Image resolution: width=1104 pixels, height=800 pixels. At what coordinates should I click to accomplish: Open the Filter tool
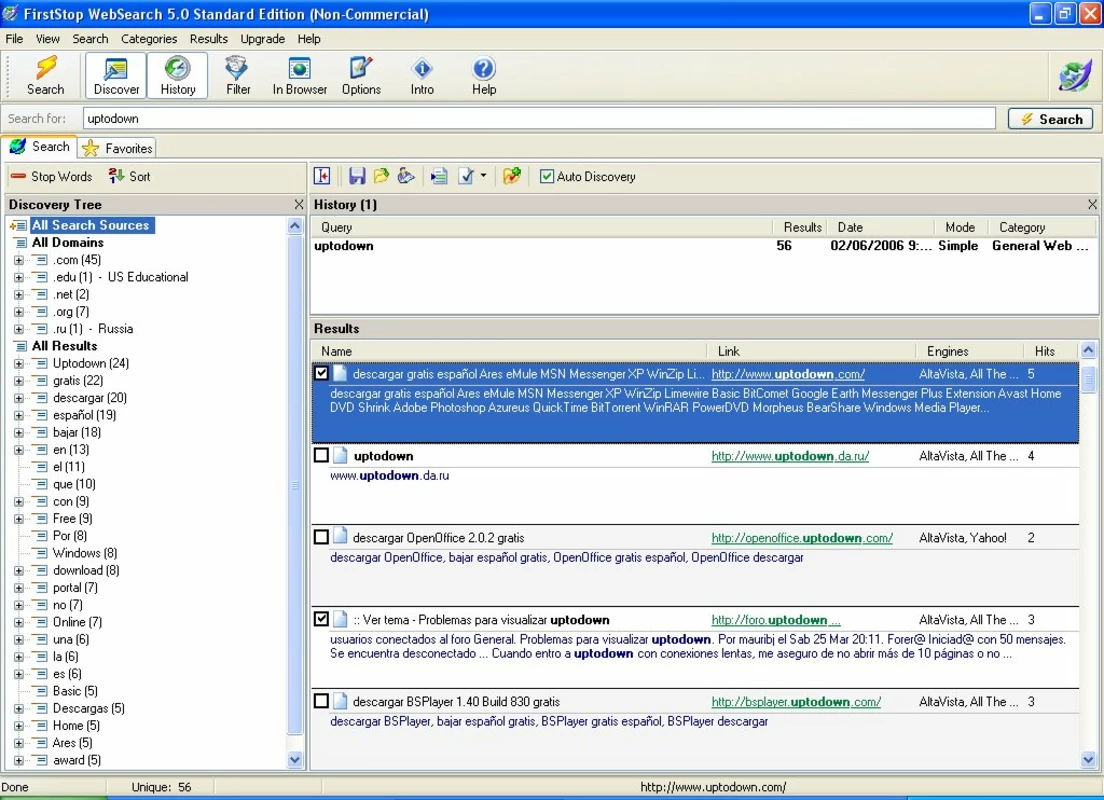coord(238,75)
